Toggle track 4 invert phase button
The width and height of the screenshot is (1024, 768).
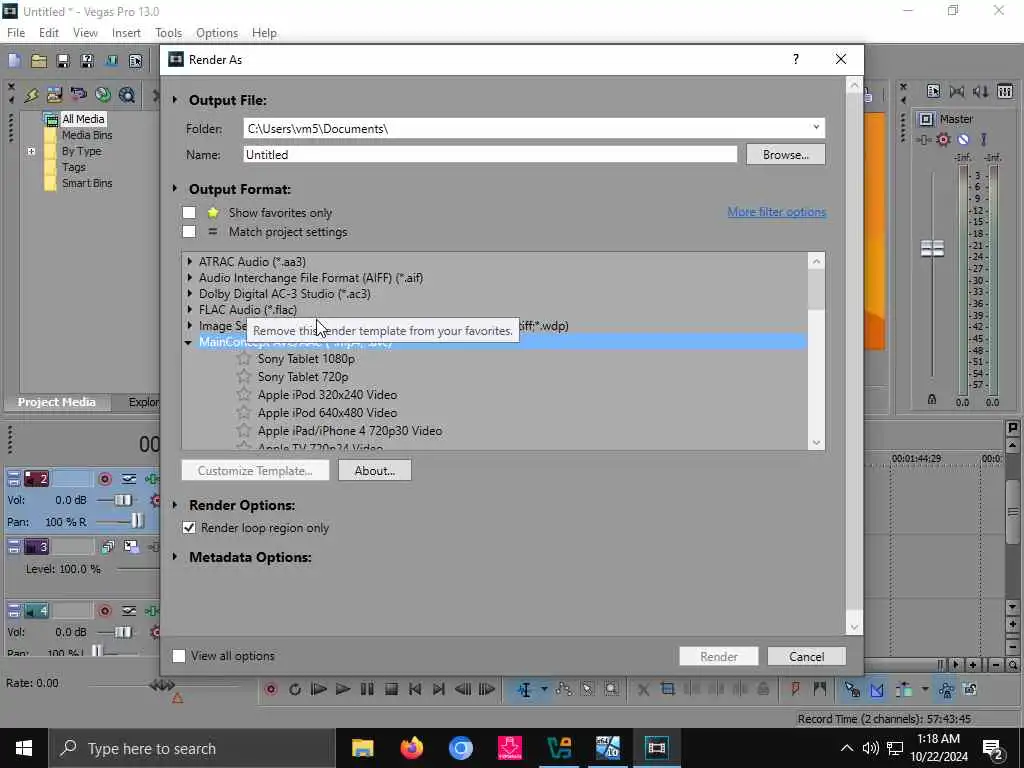[129, 611]
